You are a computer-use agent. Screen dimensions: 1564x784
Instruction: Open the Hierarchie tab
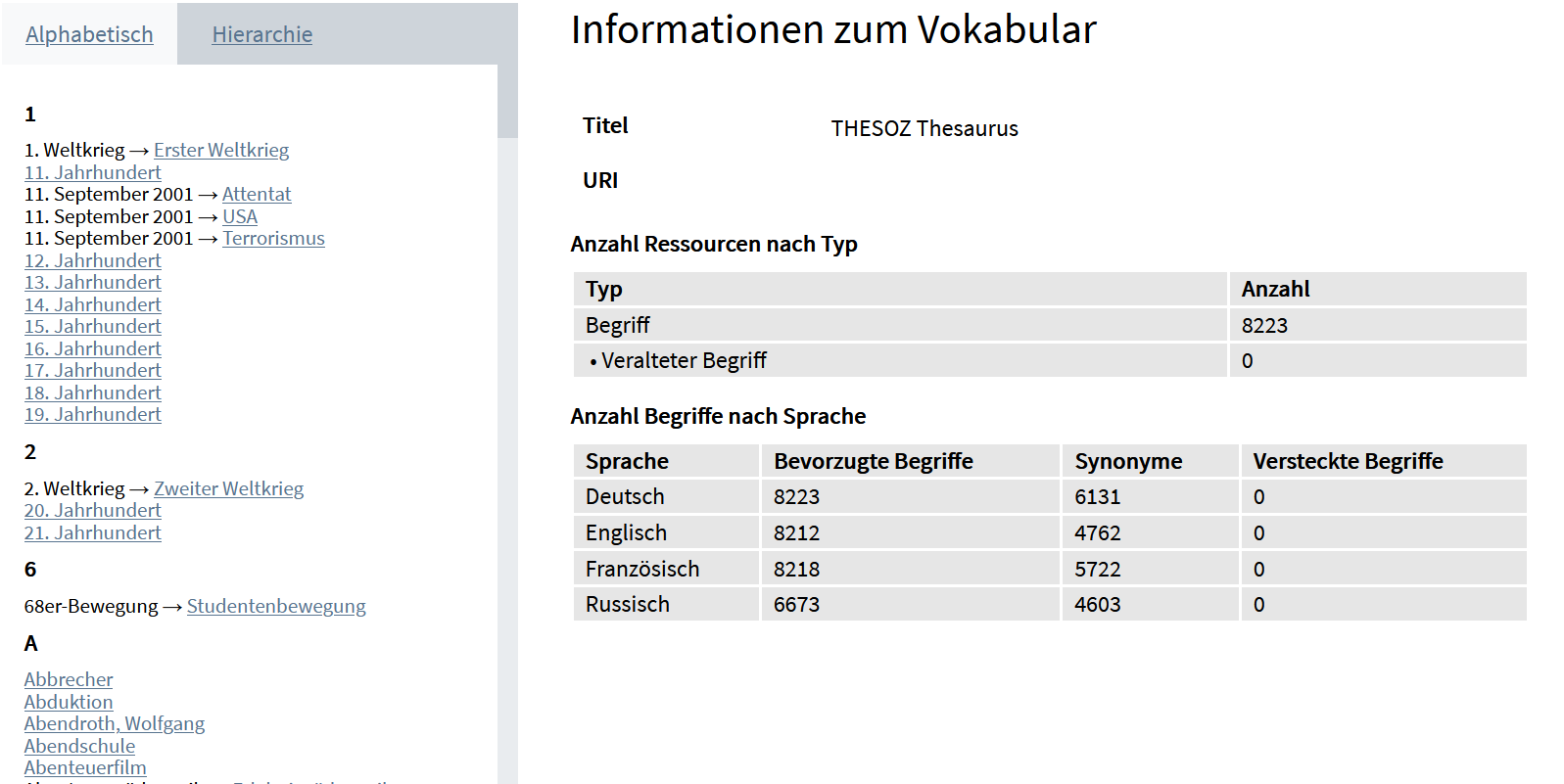point(261,35)
